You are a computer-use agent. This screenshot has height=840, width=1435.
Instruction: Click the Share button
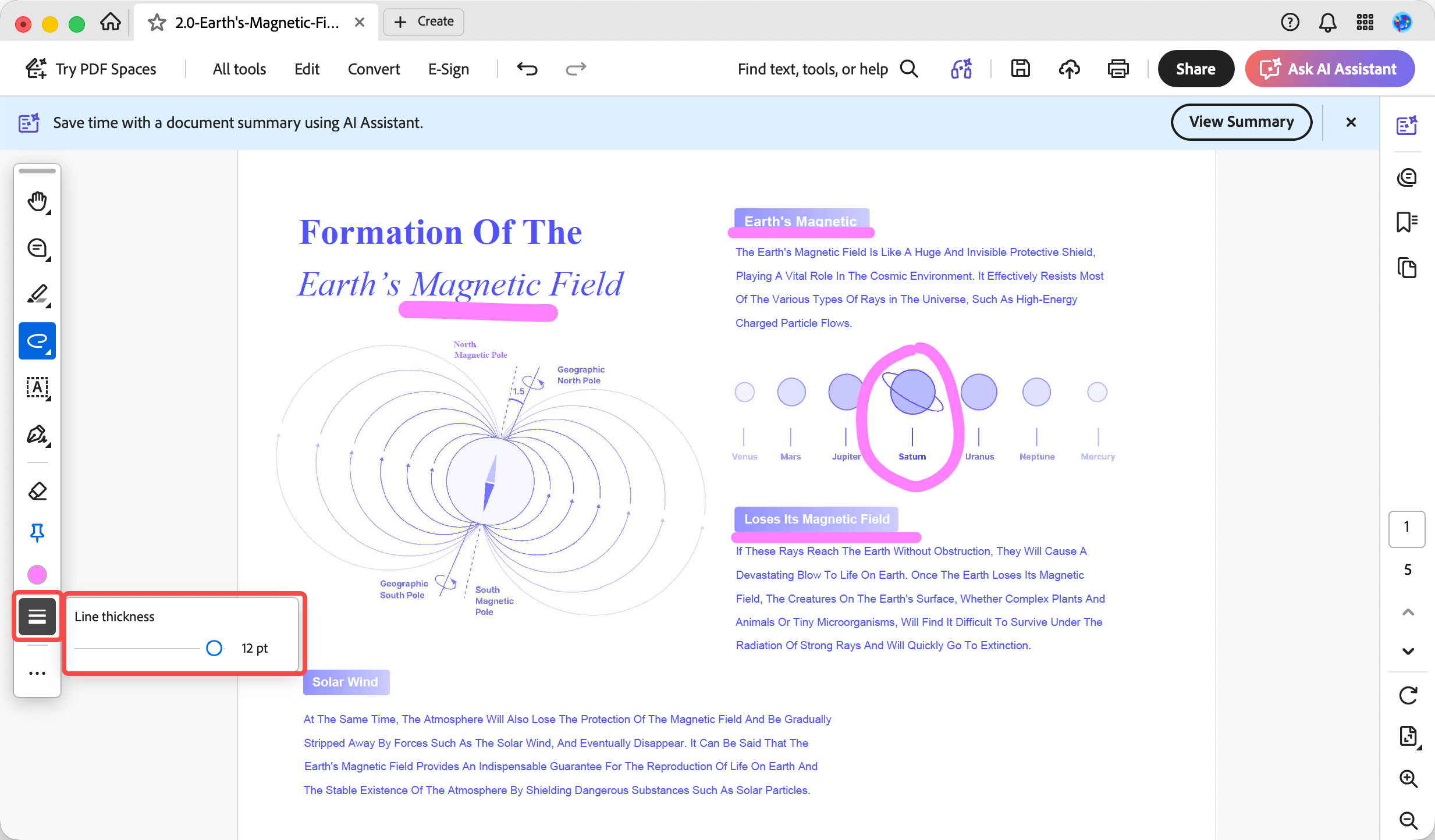[x=1196, y=69]
